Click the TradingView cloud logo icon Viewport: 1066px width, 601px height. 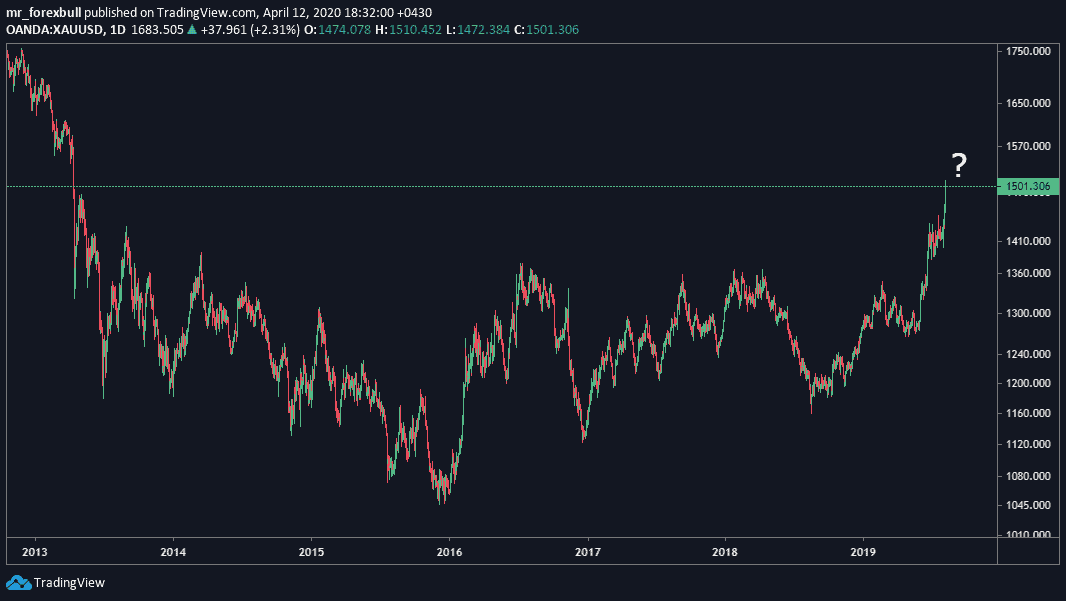coord(18,582)
